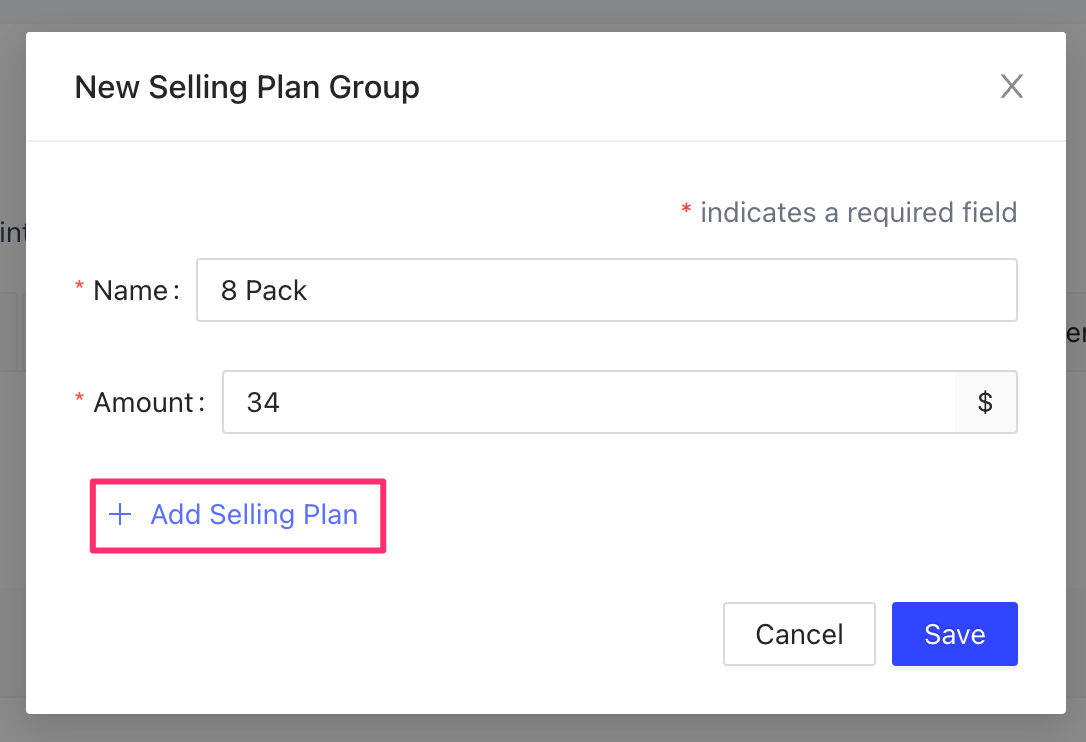Place cursor on the '34' amount value
This screenshot has height=742, width=1086.
[263, 403]
